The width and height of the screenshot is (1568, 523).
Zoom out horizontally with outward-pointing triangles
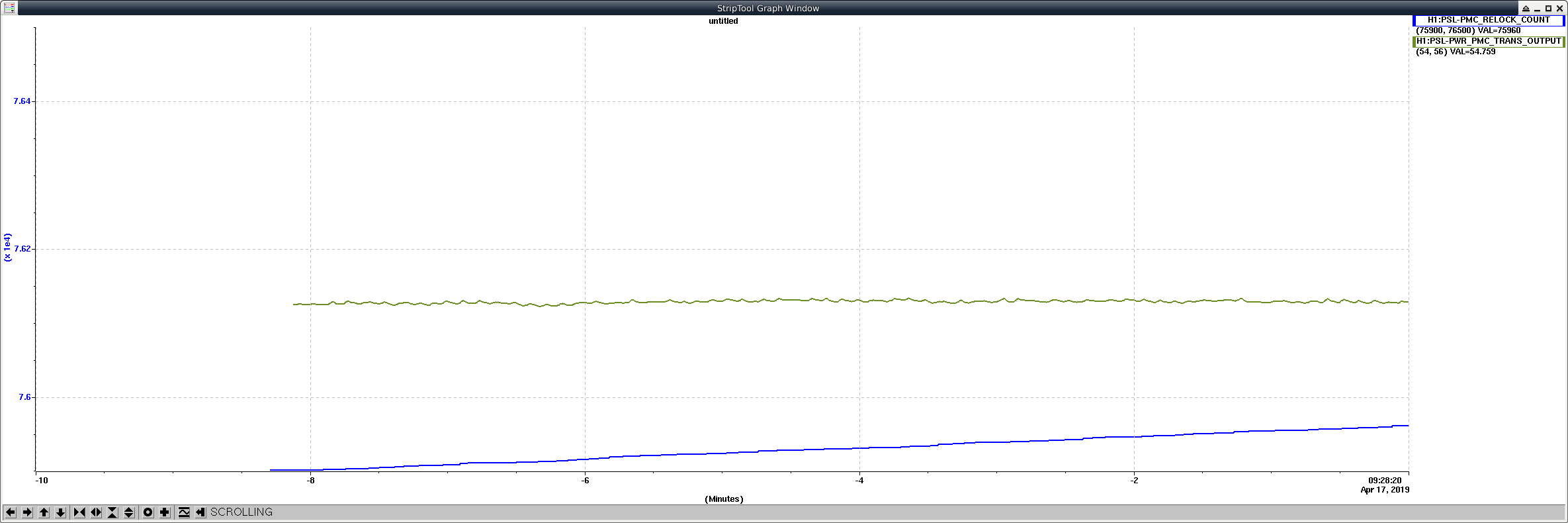click(x=96, y=512)
